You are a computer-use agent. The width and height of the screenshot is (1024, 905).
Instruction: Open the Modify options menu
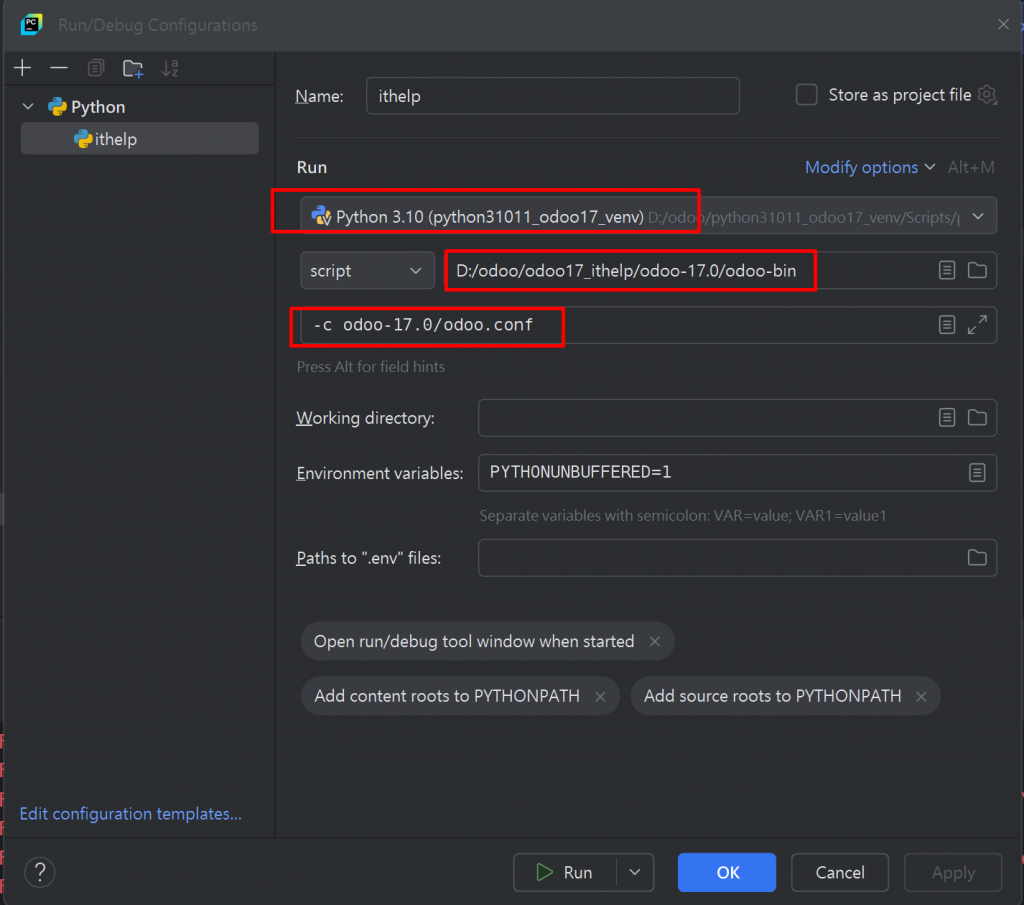pos(869,167)
